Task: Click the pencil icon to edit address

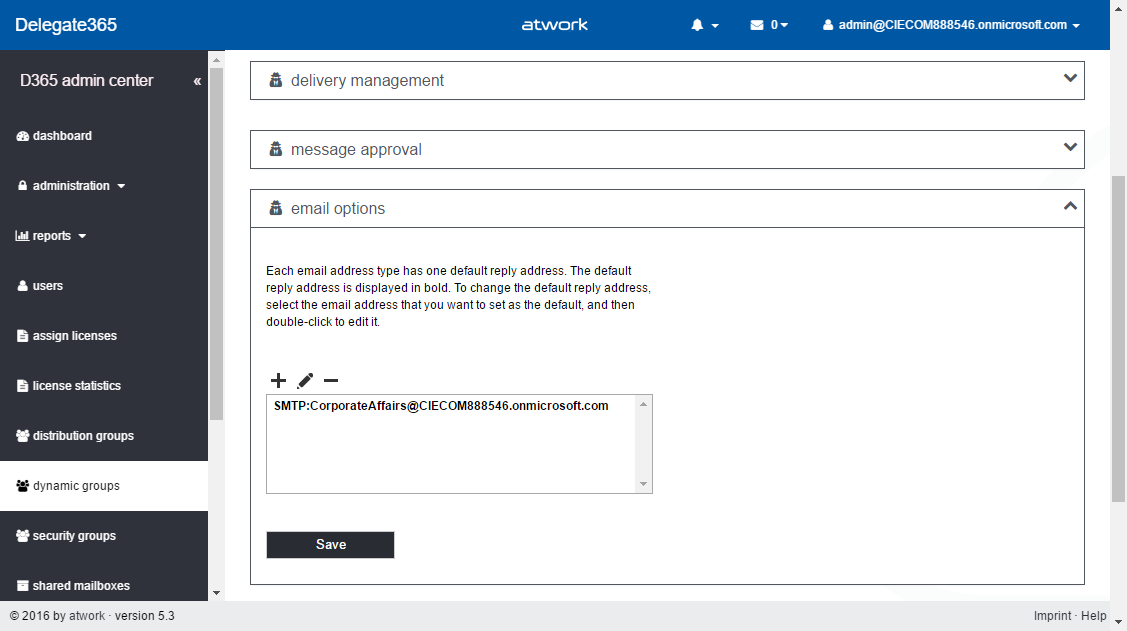Action: tap(305, 381)
